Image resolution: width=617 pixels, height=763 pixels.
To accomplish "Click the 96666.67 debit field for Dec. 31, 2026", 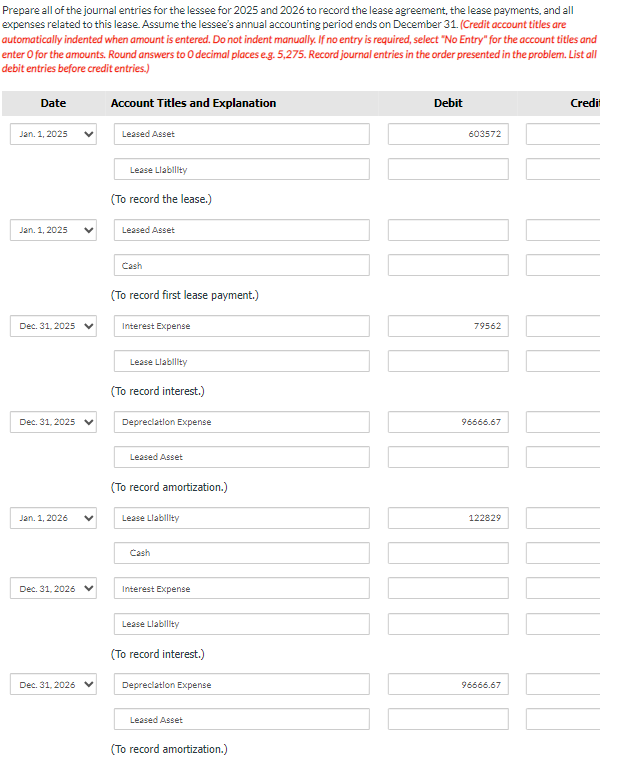I will [448, 685].
